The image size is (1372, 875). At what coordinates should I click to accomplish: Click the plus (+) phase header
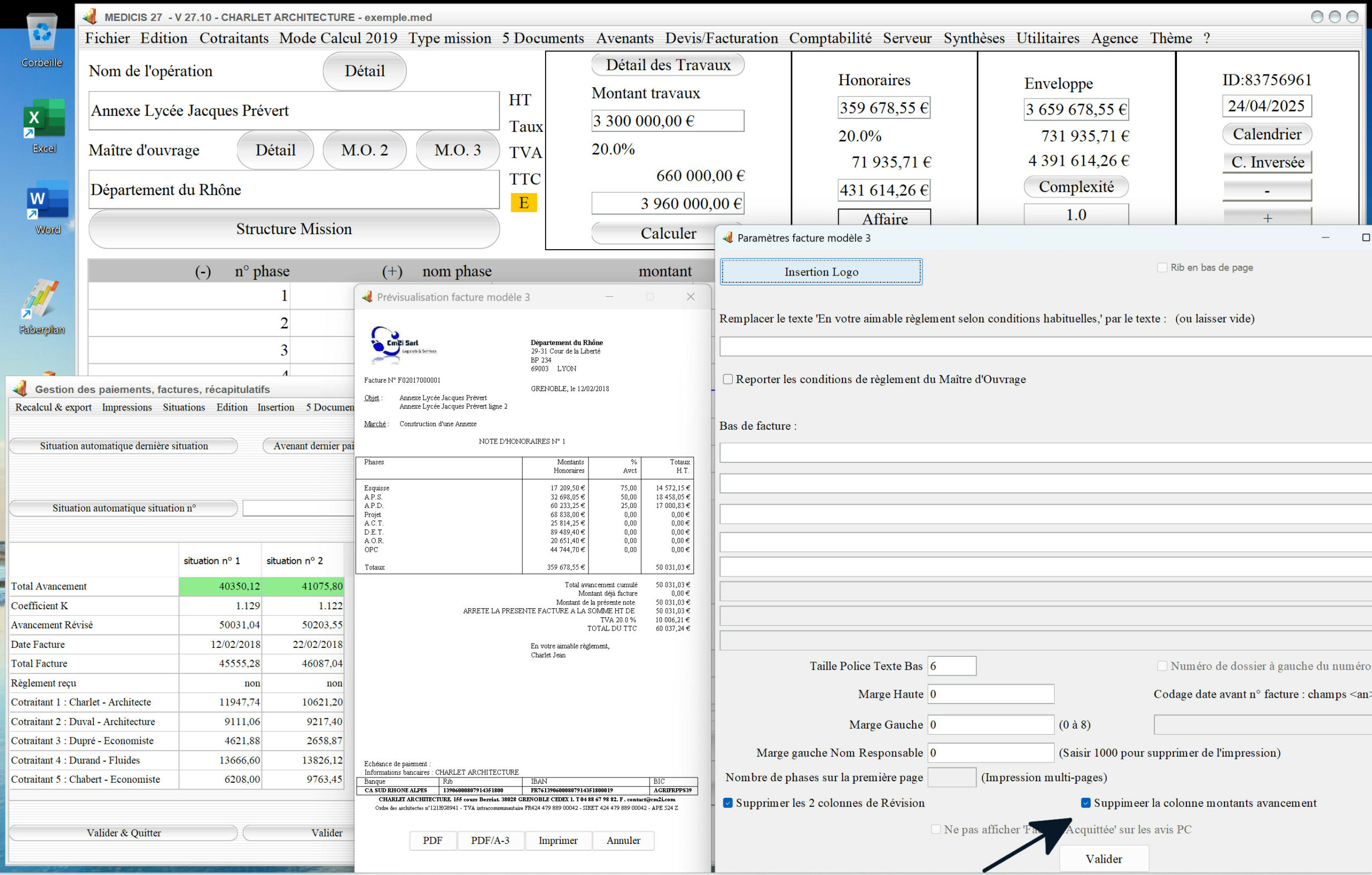392,271
